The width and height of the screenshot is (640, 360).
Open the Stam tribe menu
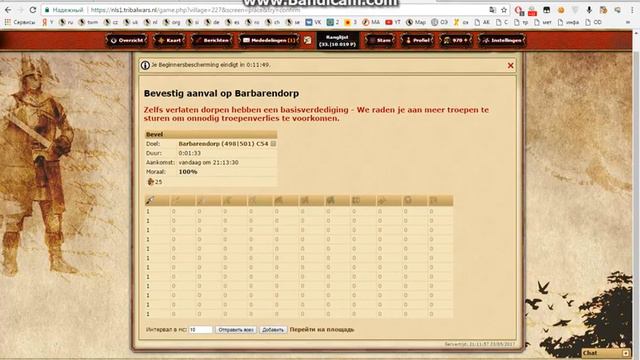tap(380, 40)
